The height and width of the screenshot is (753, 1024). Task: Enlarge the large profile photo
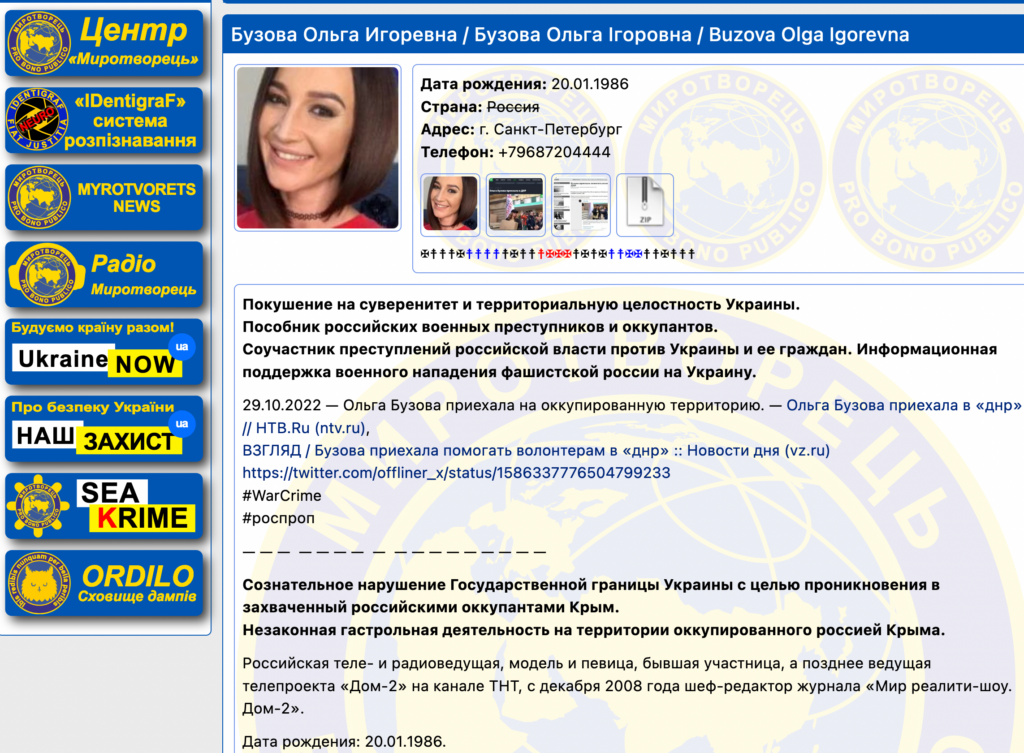coord(317,148)
